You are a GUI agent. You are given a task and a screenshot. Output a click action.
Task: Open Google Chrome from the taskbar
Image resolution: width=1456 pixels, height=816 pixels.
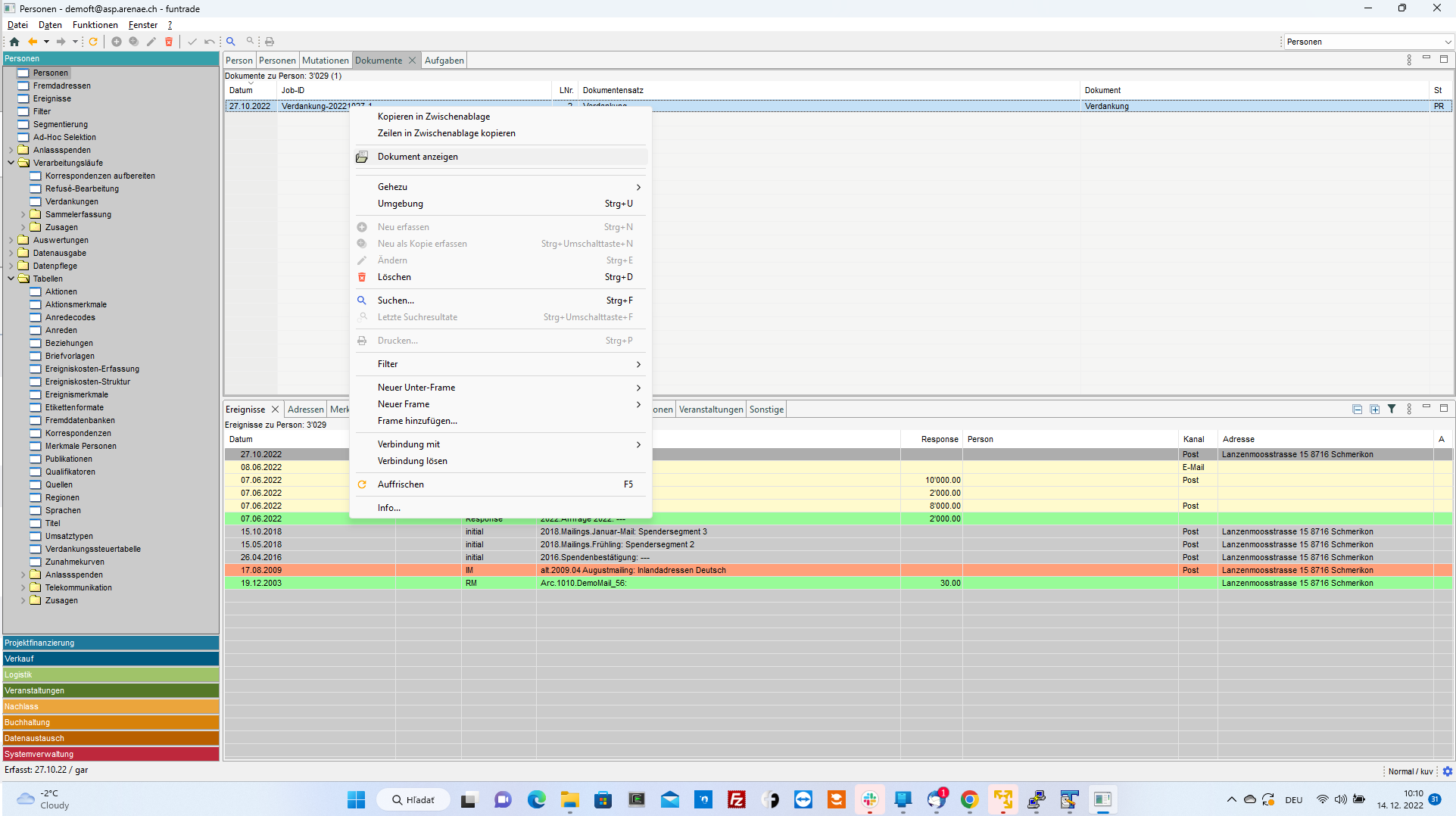(x=969, y=799)
